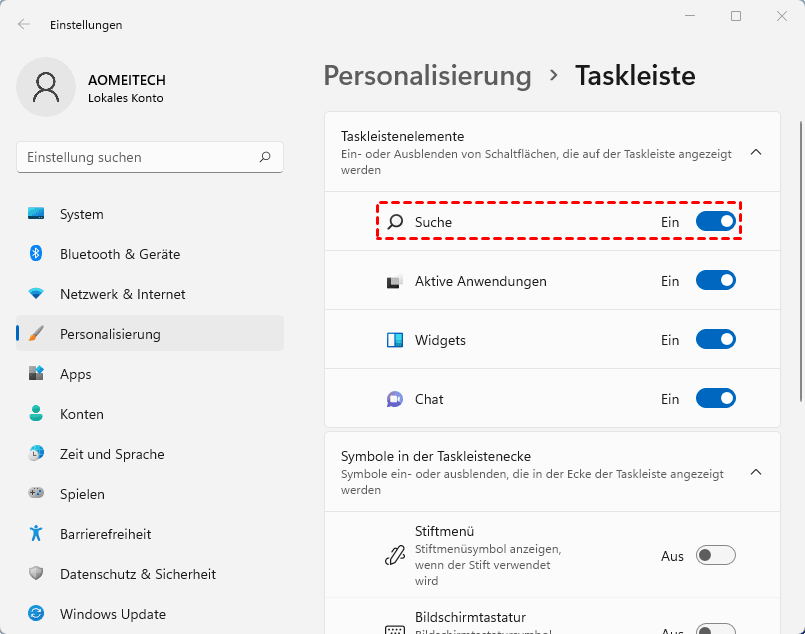This screenshot has height=634, width=805.
Task: Turn off the Suche toggle
Action: click(715, 222)
